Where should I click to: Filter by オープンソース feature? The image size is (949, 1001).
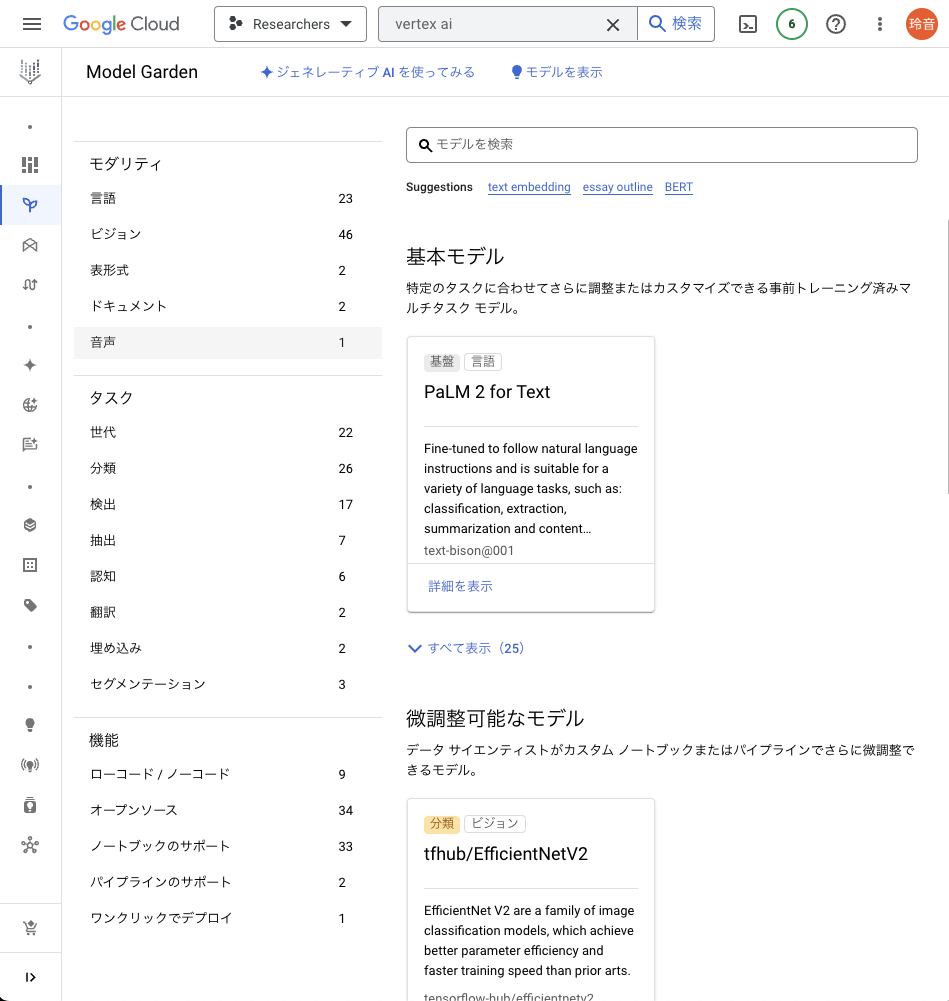click(x=228, y=811)
